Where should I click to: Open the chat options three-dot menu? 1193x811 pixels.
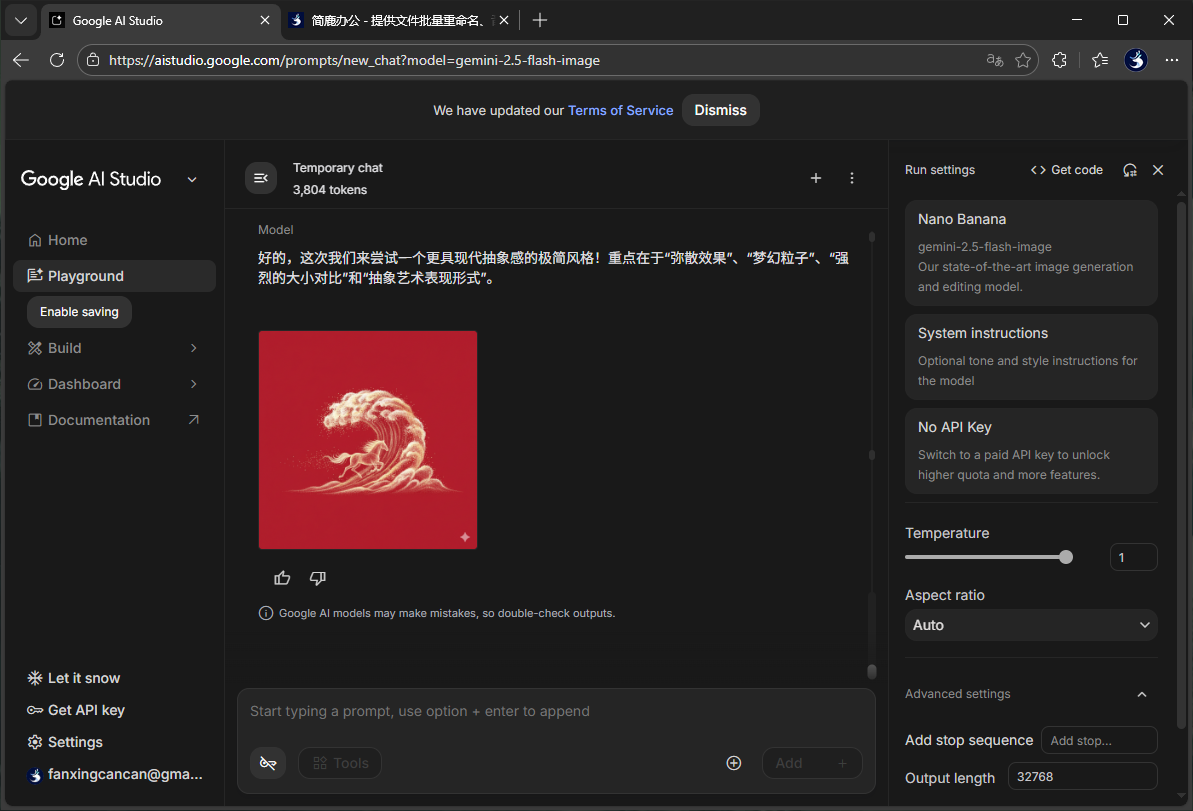(x=851, y=177)
